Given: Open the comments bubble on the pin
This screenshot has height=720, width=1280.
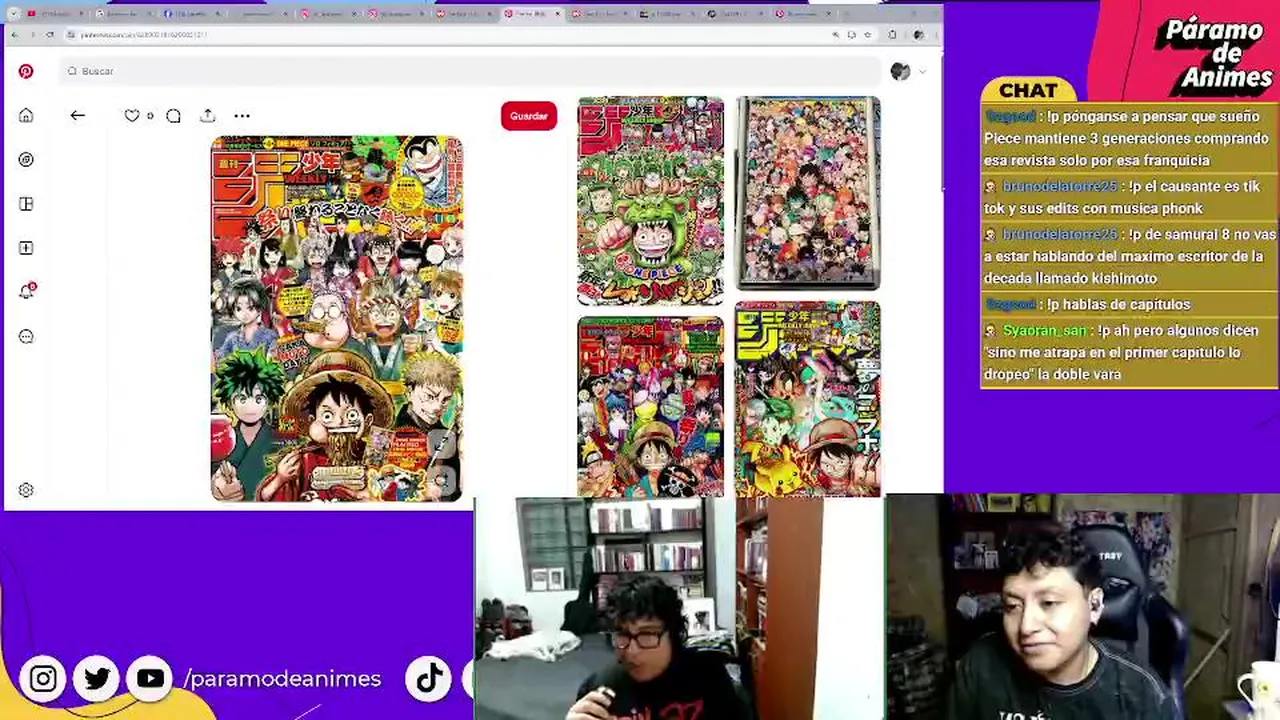Looking at the screenshot, I should [x=173, y=116].
